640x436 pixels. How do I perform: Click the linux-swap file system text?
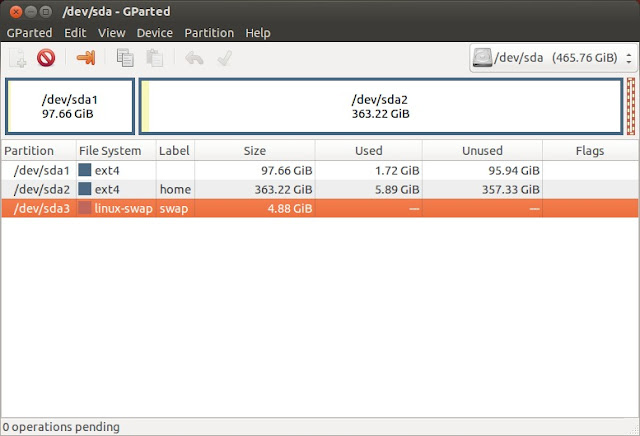click(x=123, y=209)
